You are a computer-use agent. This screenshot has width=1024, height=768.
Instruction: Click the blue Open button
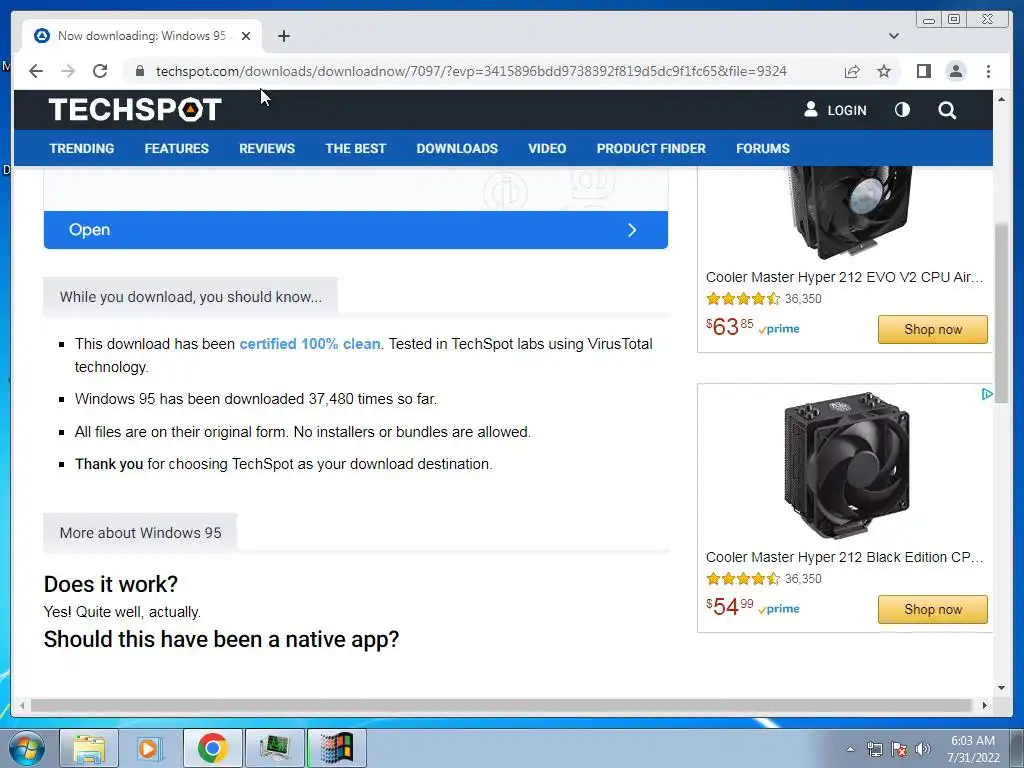356,230
